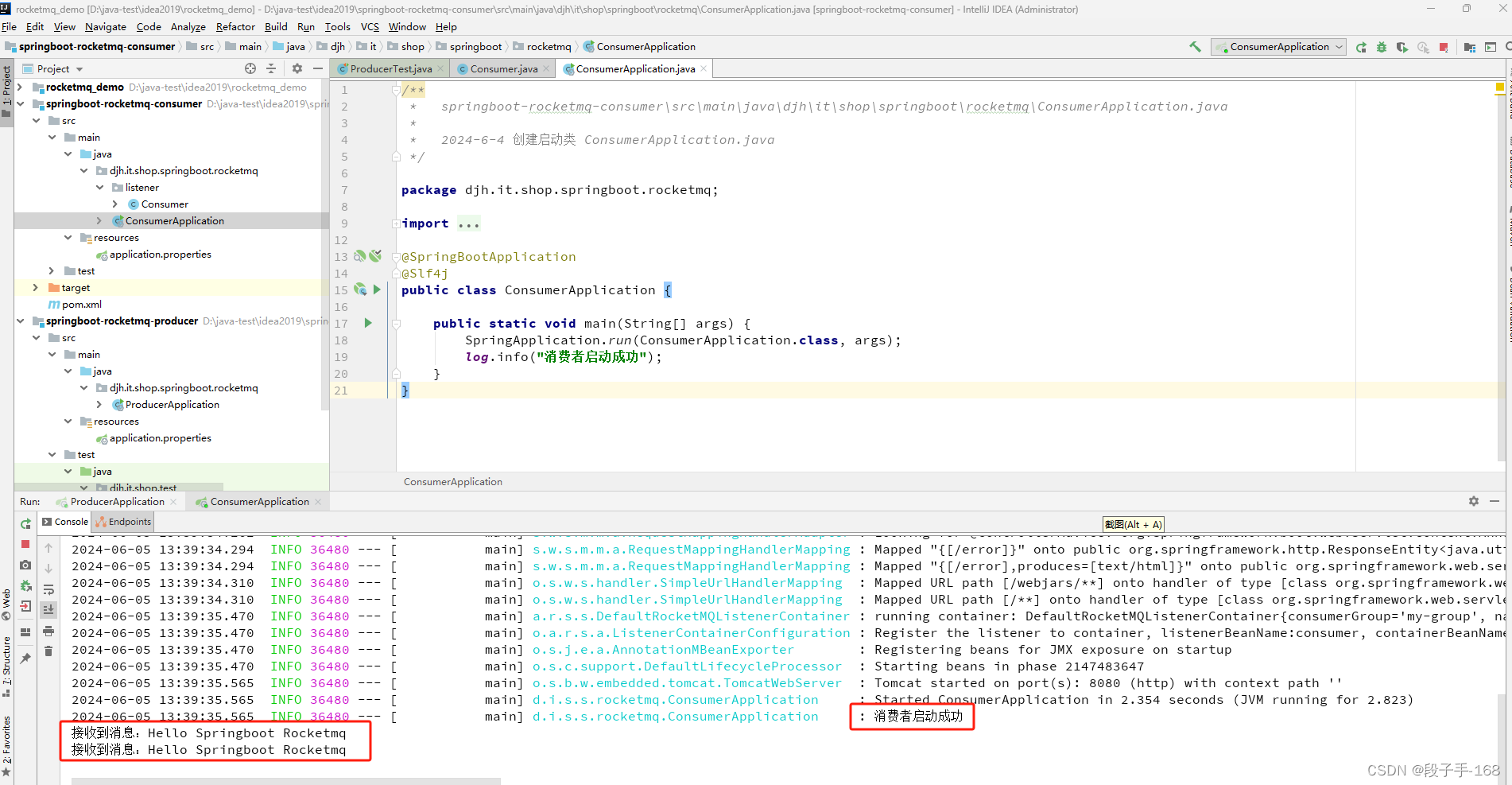This screenshot has height=785, width=1512.
Task: Jump down the stack trace arrow
Action: (x=48, y=569)
